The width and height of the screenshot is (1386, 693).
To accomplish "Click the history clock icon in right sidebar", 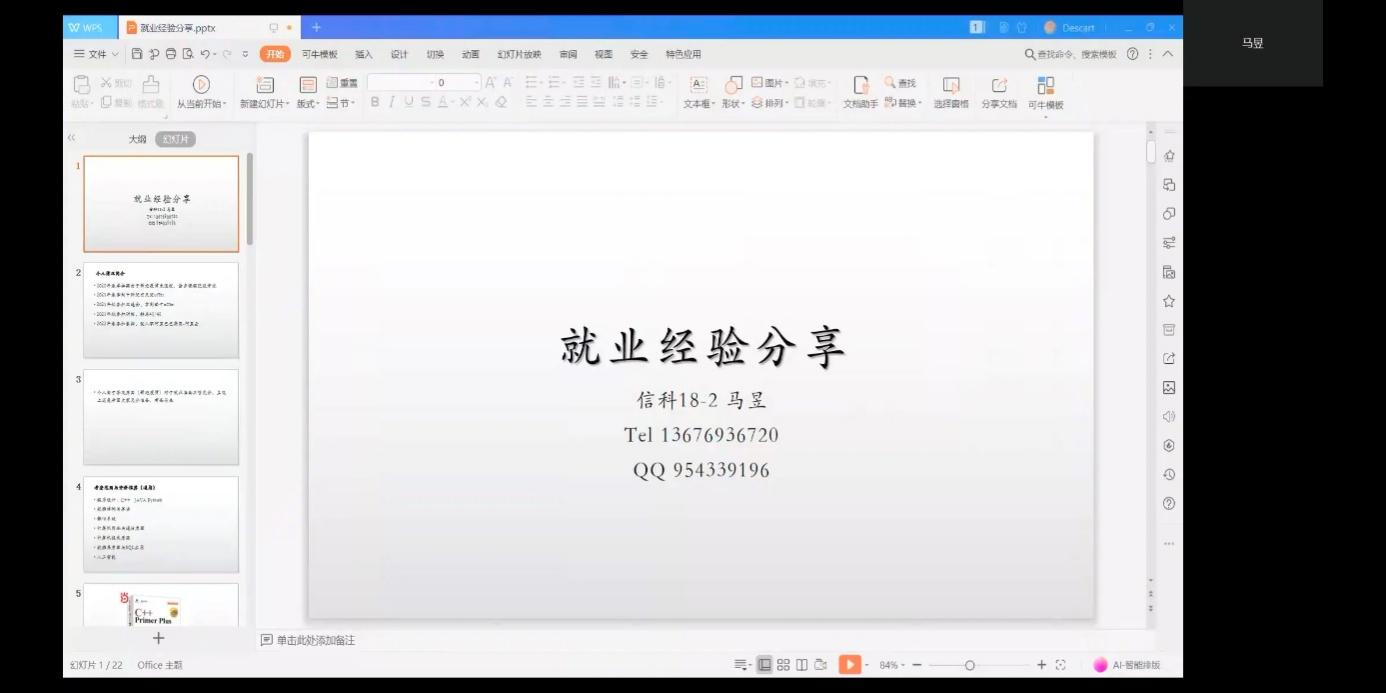I will [1169, 474].
